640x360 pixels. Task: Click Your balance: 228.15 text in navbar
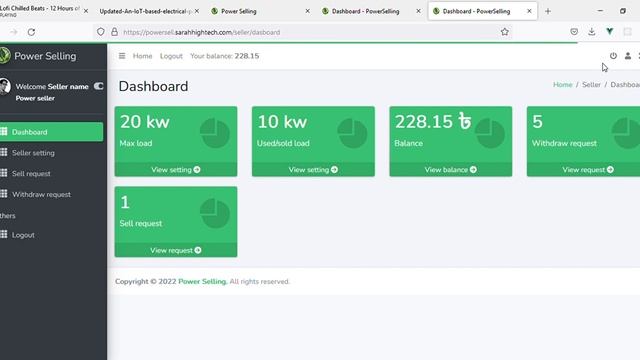(224, 56)
